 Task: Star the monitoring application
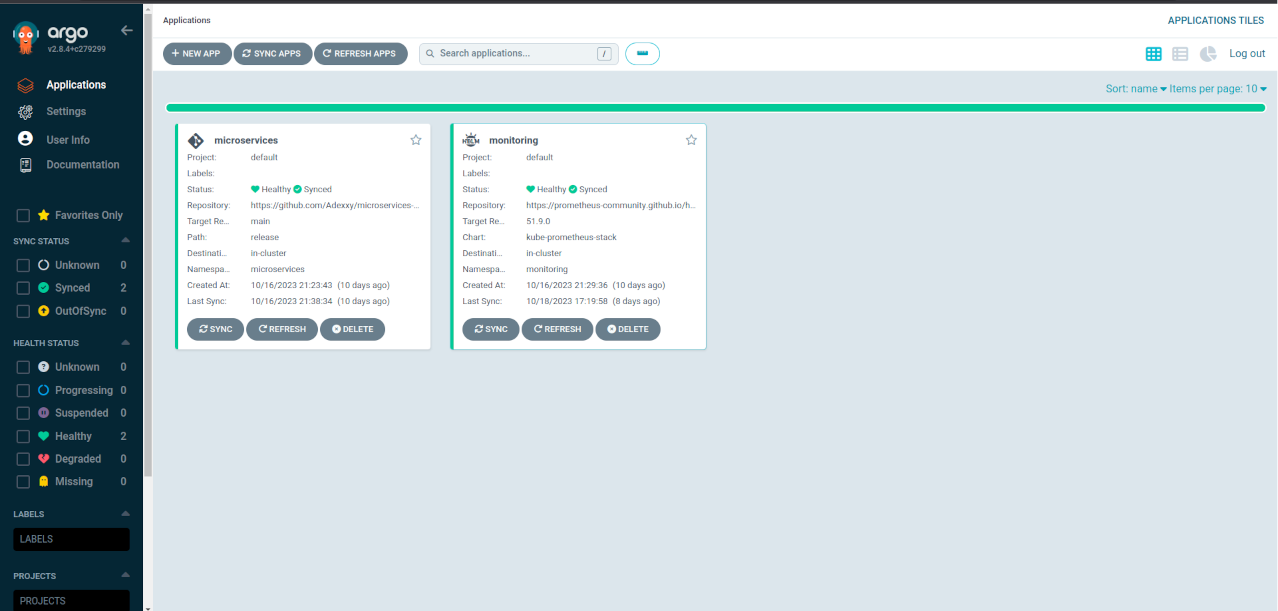691,140
